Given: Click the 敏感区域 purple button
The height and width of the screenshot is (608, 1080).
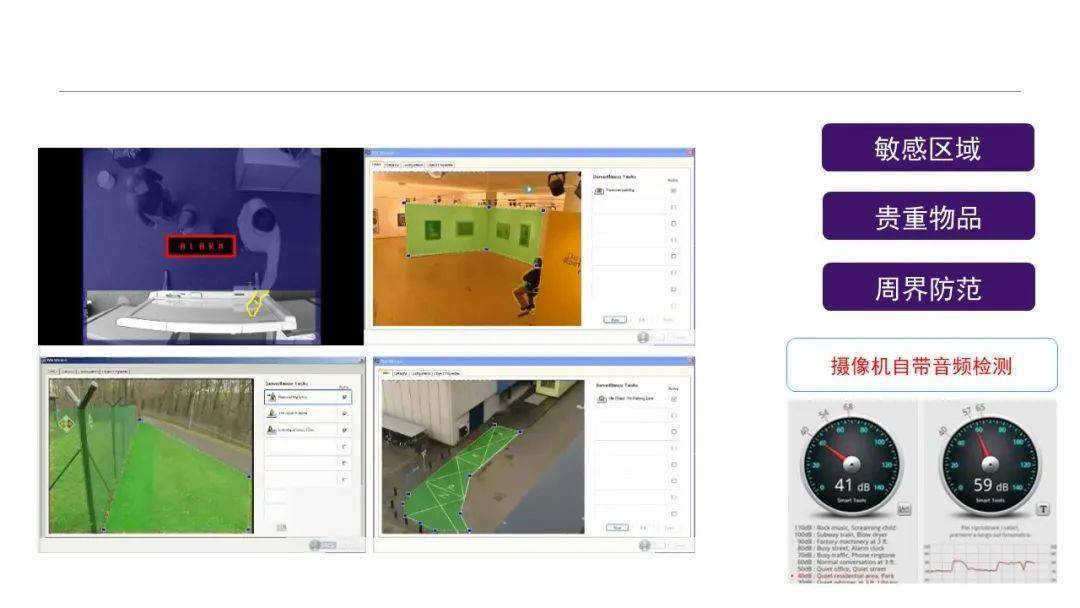Looking at the screenshot, I should pos(927,148).
